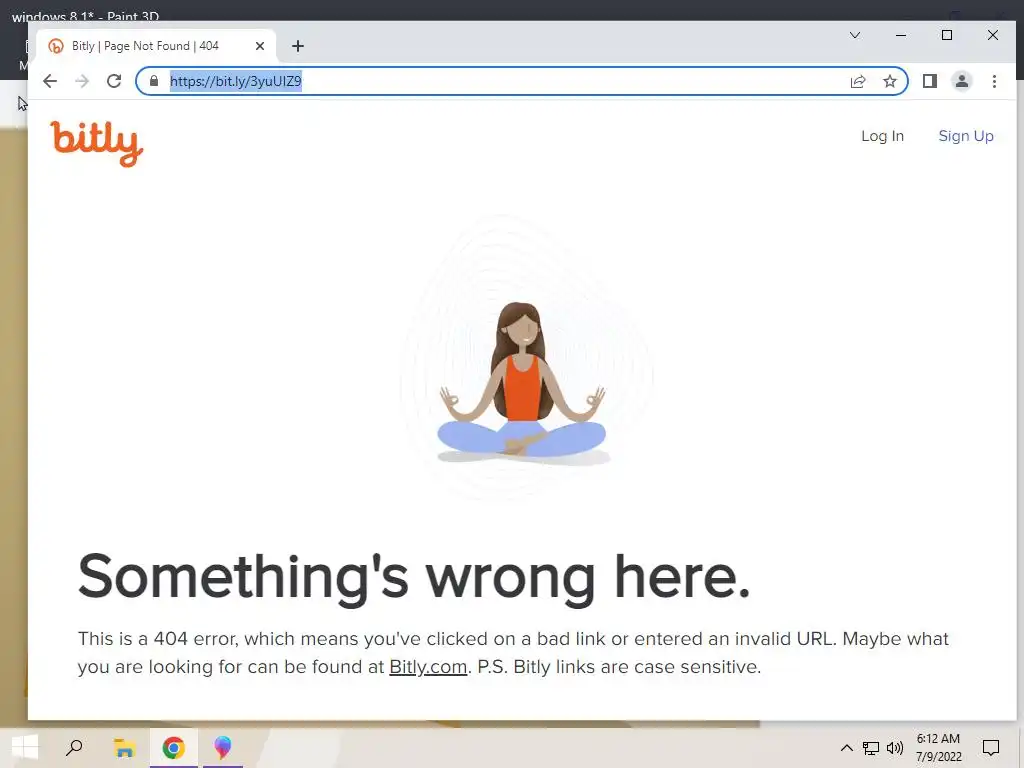Reload the Bitly page

pos(114,81)
